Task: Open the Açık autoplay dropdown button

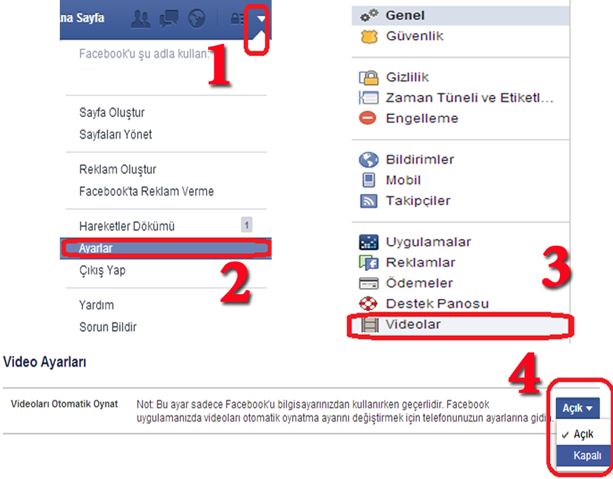Action: point(577,408)
